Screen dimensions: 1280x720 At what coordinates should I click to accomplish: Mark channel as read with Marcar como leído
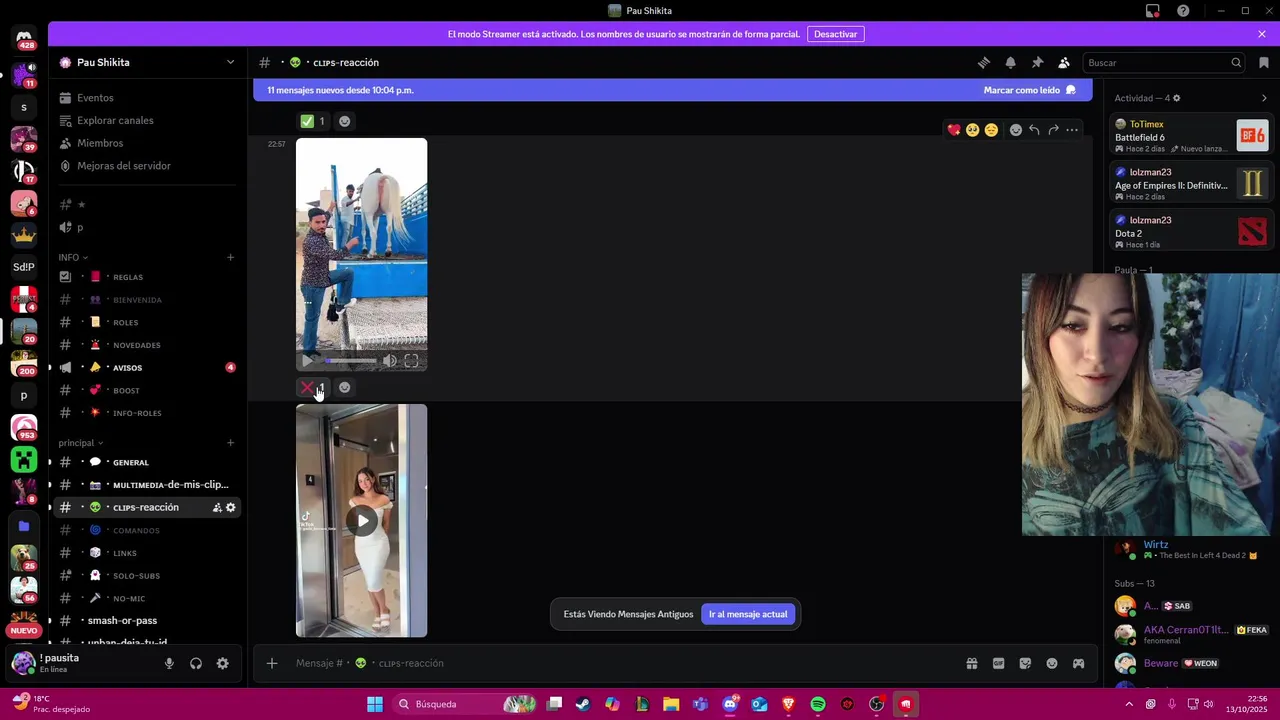pos(1029,90)
